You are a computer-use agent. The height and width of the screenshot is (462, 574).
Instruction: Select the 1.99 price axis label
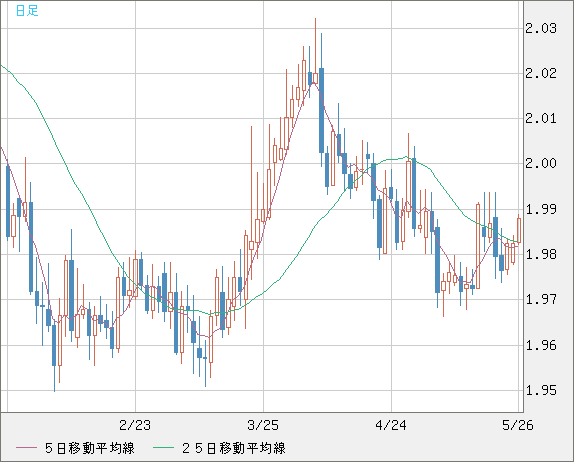pyautogui.click(x=541, y=209)
